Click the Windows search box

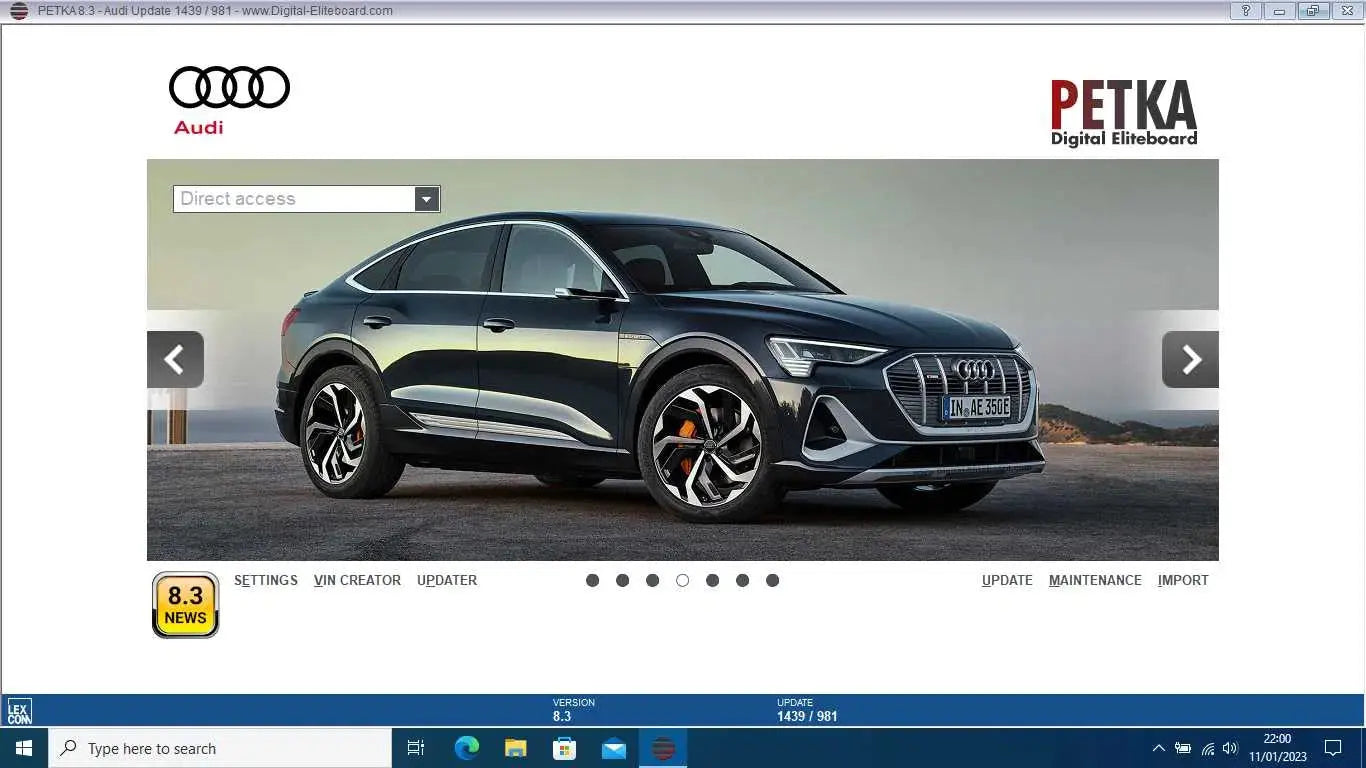pos(220,747)
